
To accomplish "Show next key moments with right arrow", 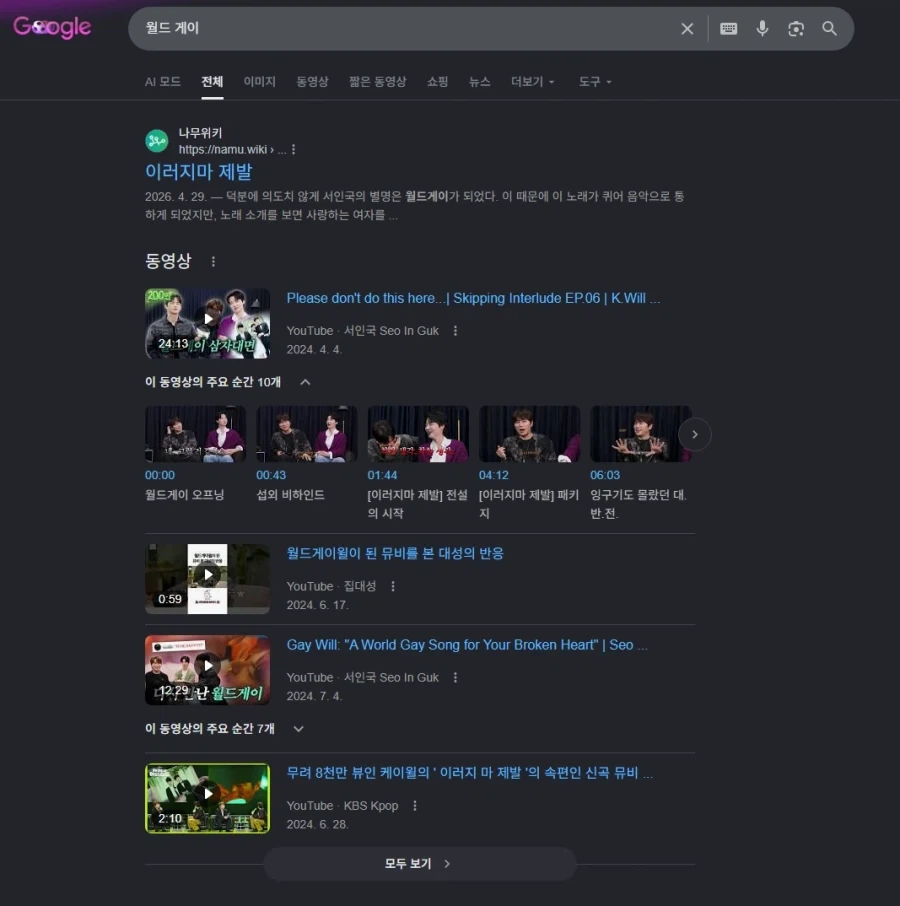I will (x=694, y=434).
